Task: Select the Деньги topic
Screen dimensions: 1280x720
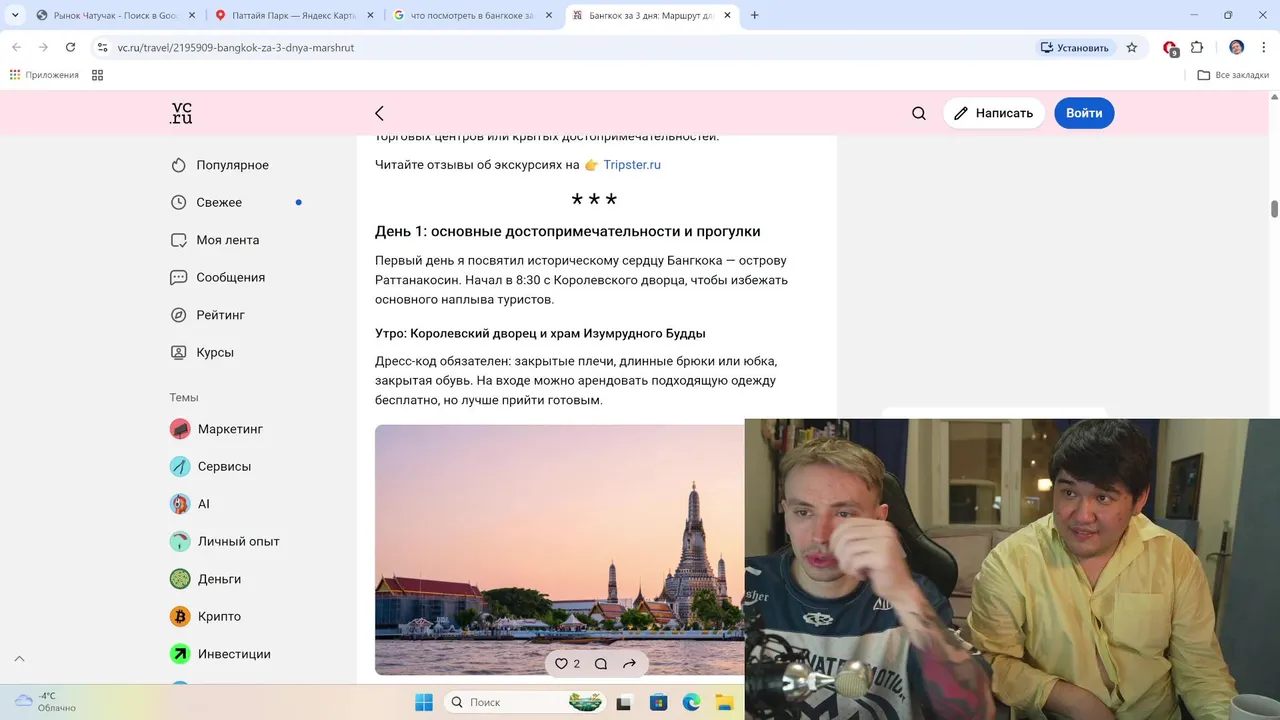Action: point(206,579)
